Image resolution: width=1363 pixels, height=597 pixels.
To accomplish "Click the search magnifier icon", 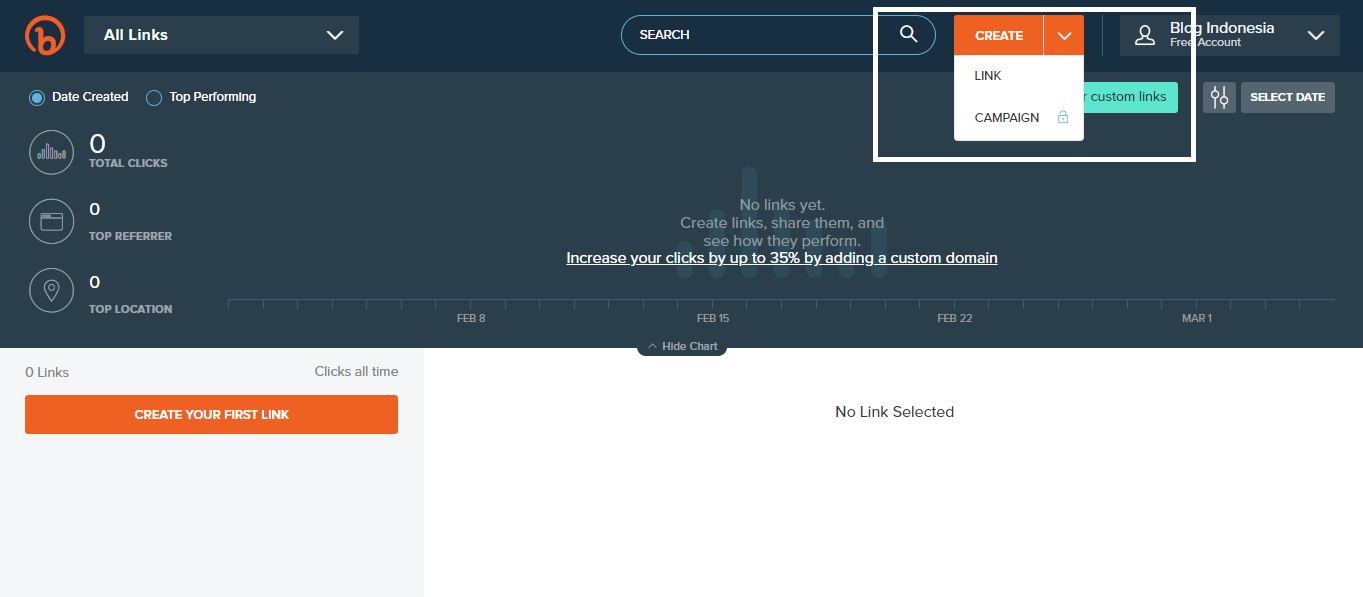I will coord(908,34).
